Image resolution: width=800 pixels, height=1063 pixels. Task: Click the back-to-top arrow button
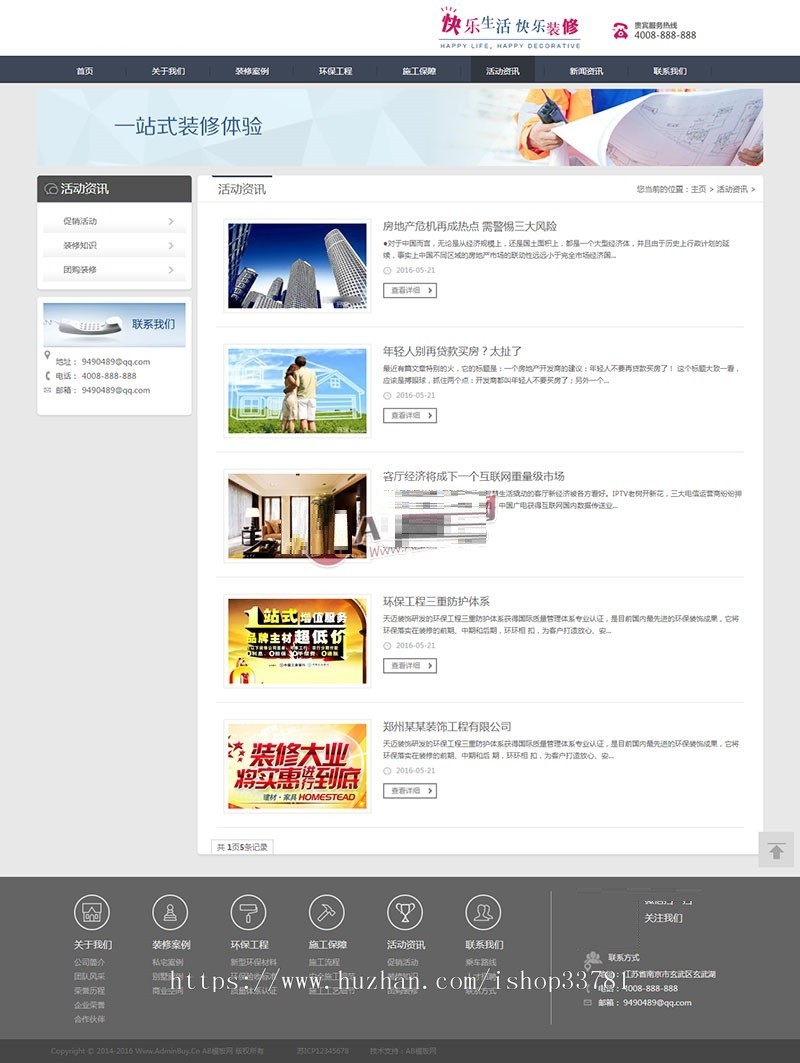pos(776,851)
